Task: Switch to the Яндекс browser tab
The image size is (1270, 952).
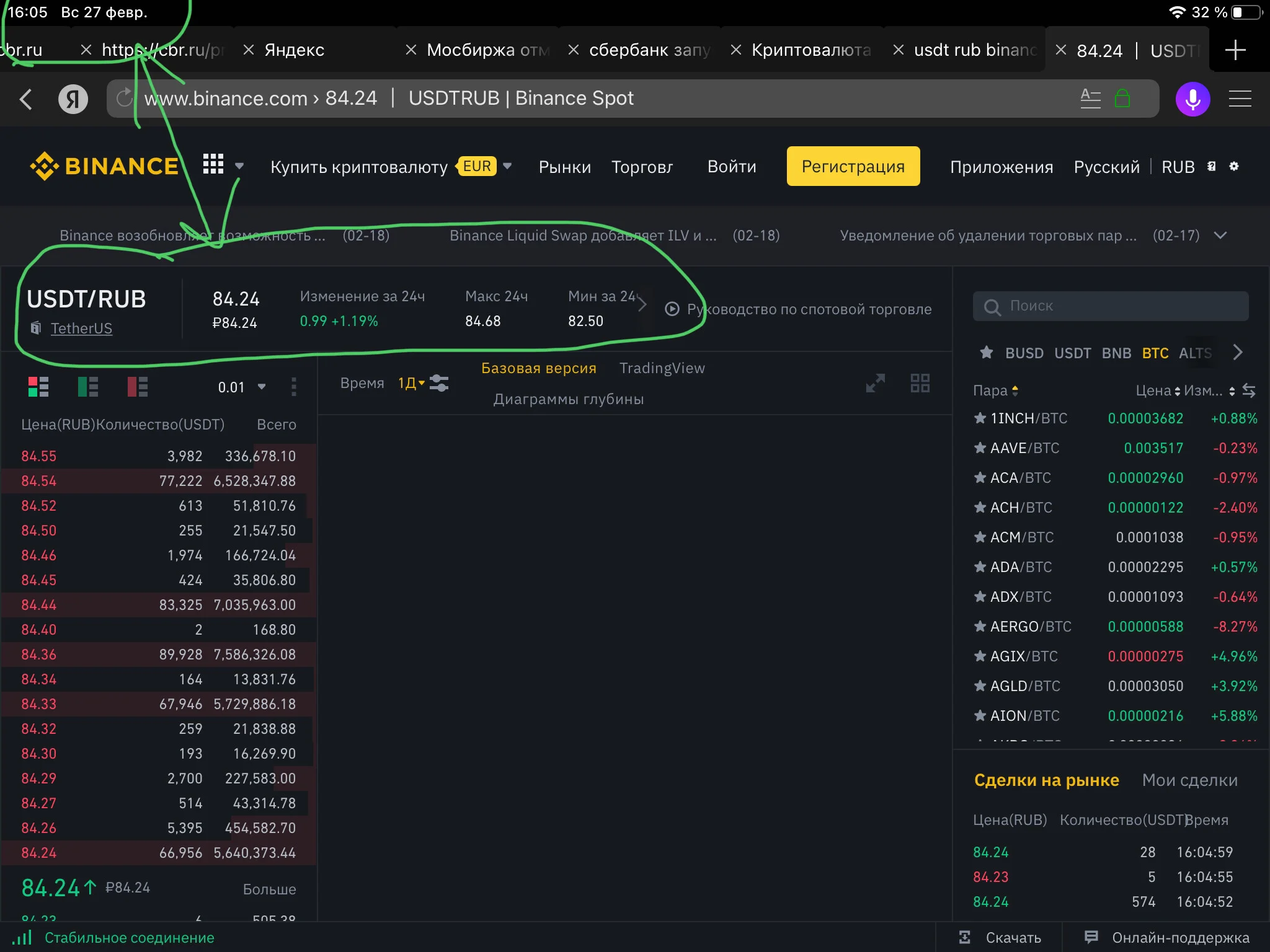Action: pos(294,50)
